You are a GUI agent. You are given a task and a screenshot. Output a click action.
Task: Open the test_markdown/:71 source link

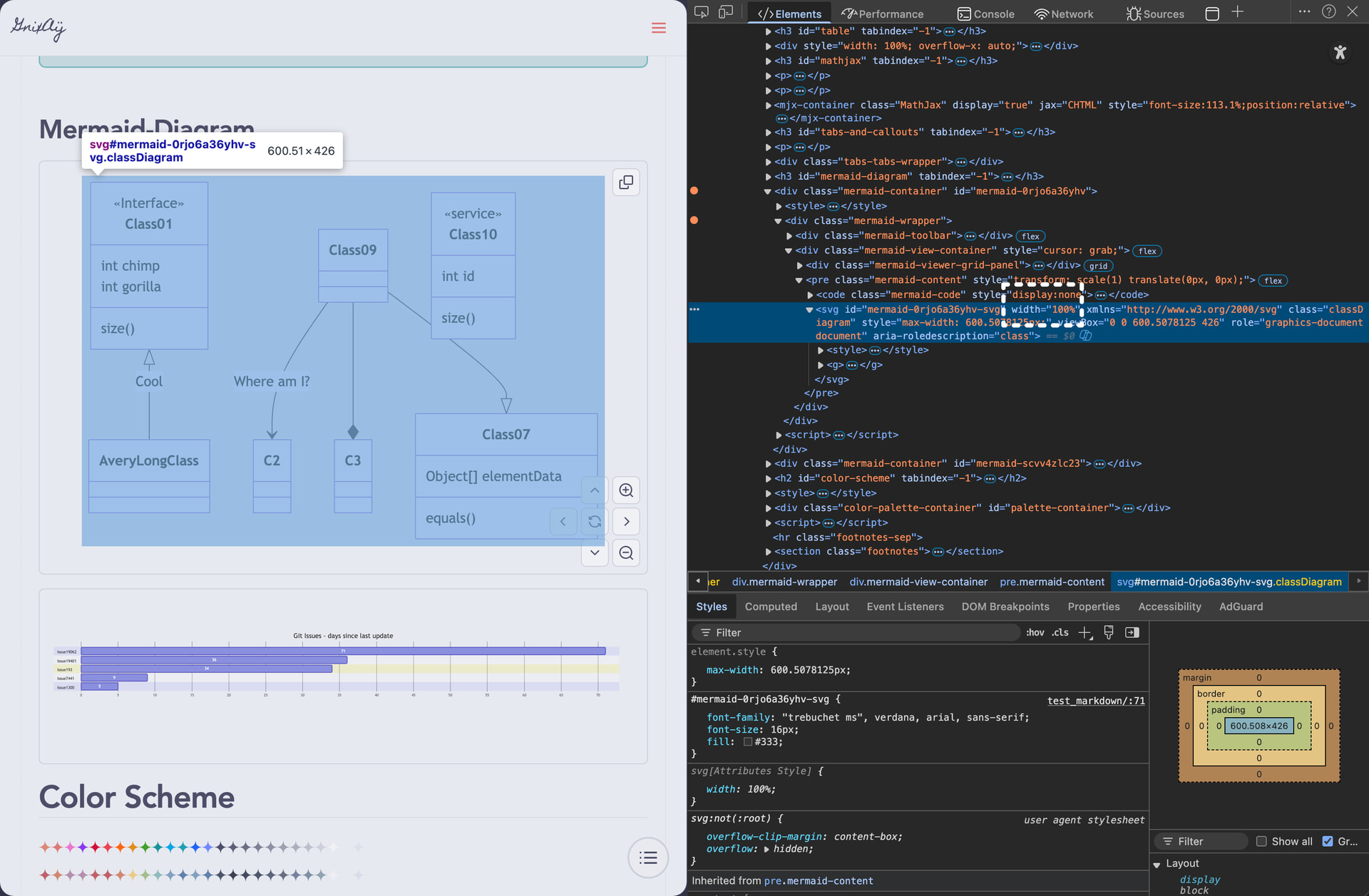[x=1096, y=701]
